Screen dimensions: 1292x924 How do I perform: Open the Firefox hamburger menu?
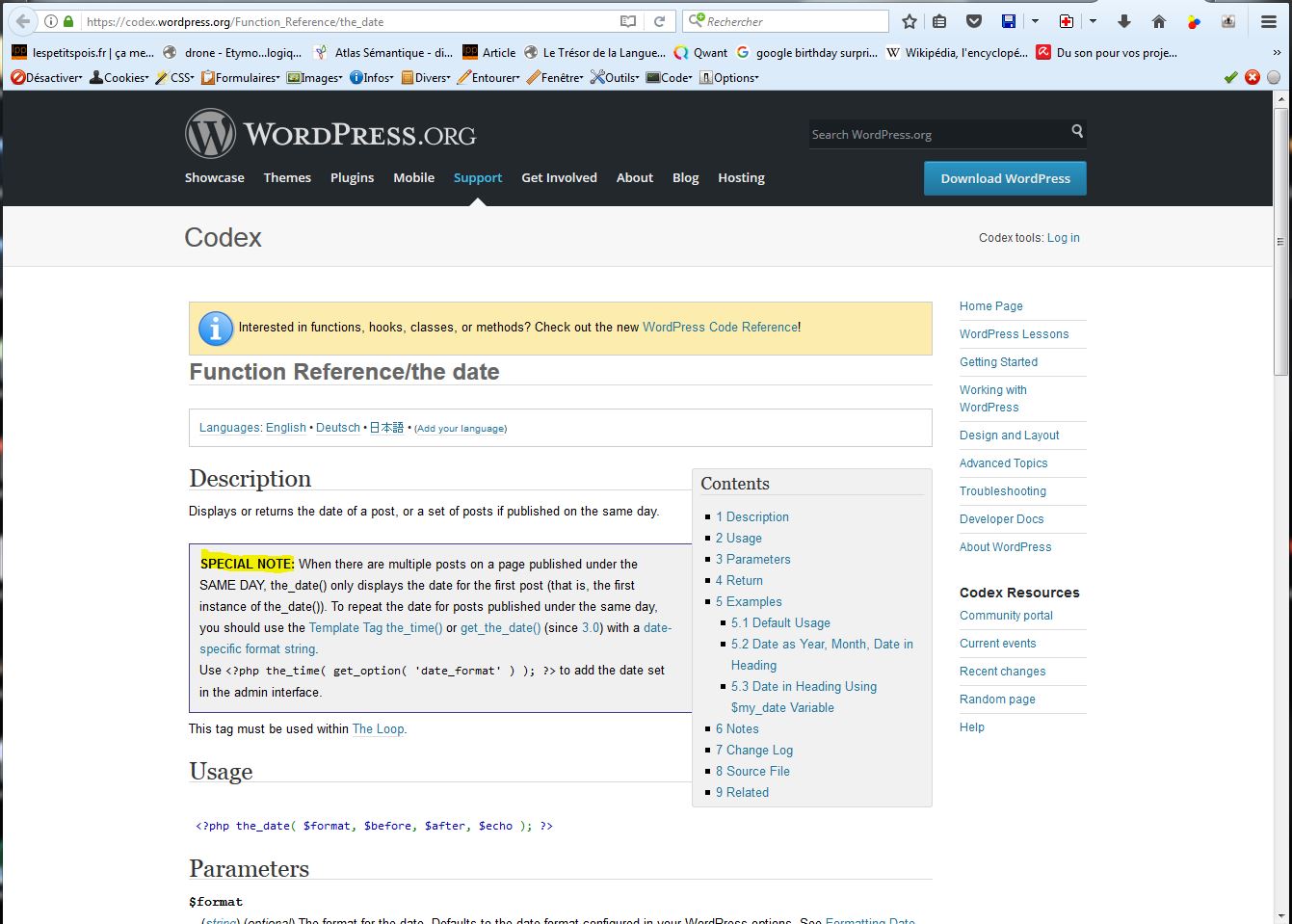point(1269,21)
